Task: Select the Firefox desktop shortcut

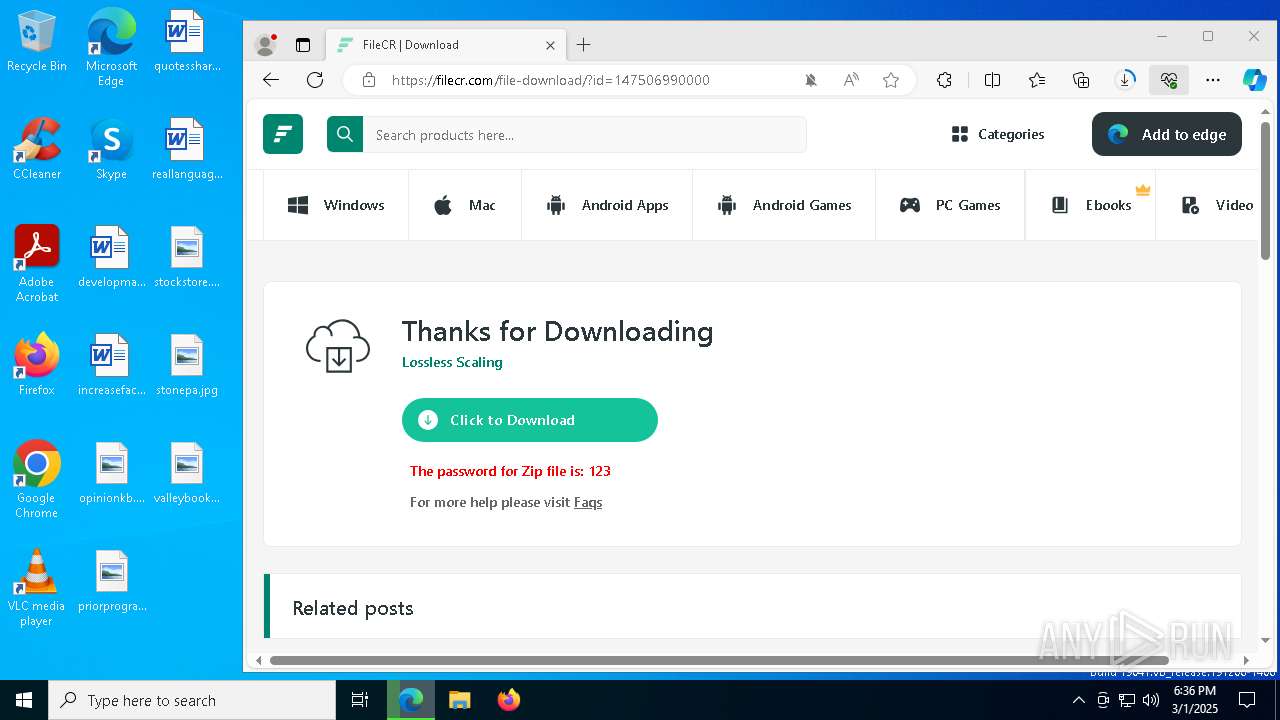Action: [x=37, y=365]
